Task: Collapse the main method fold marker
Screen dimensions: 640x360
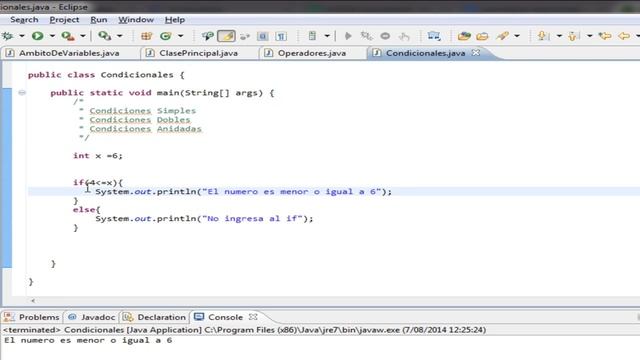Action: [22, 93]
